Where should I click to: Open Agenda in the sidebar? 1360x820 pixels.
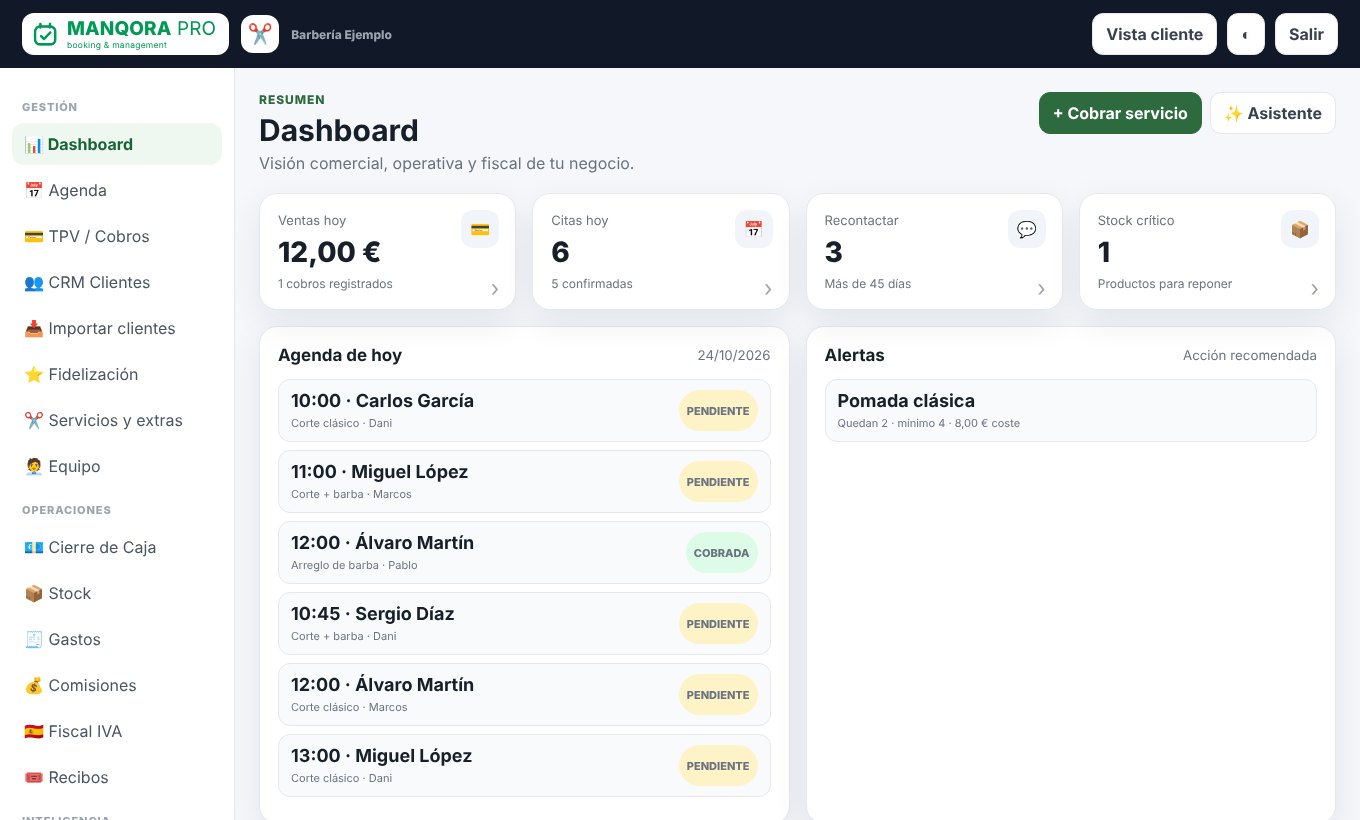pos(117,190)
